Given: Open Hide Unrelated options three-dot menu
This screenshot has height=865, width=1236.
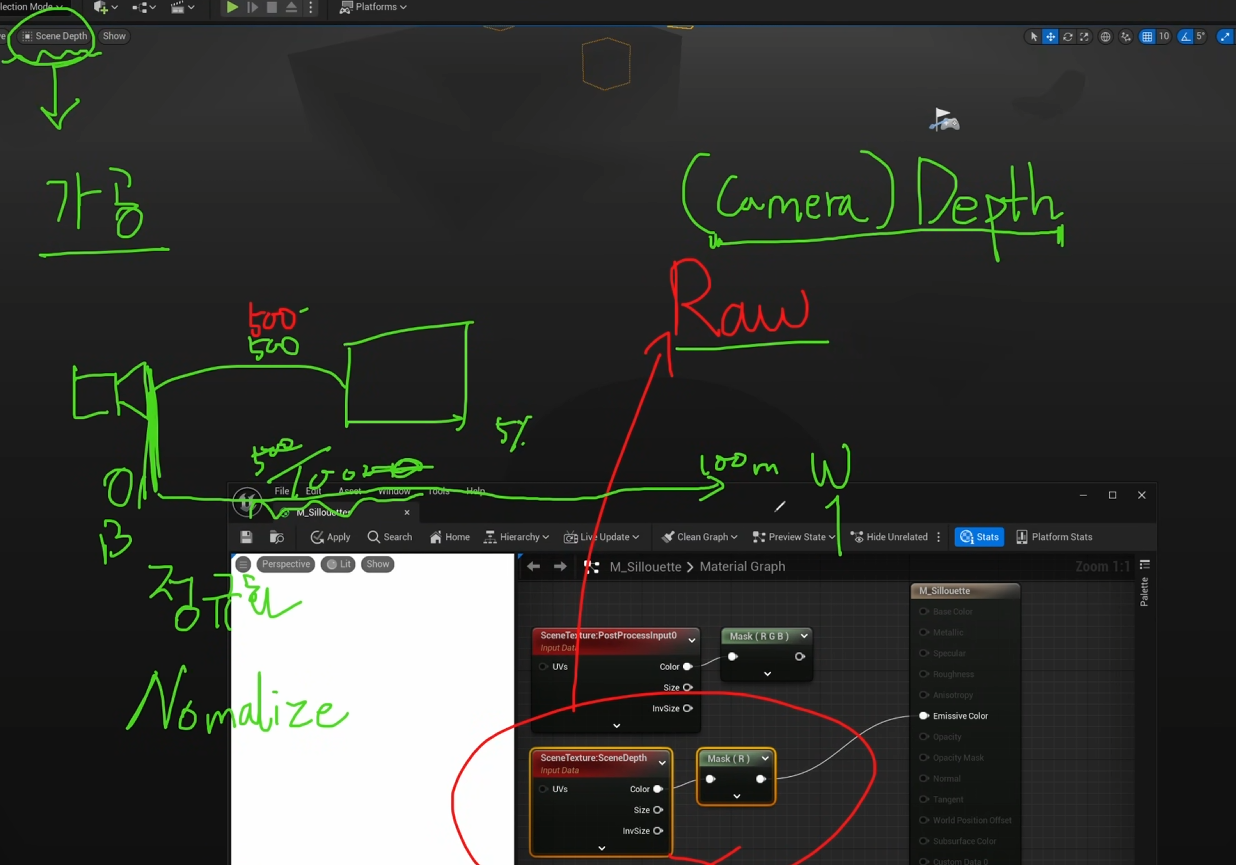Looking at the screenshot, I should pos(938,537).
